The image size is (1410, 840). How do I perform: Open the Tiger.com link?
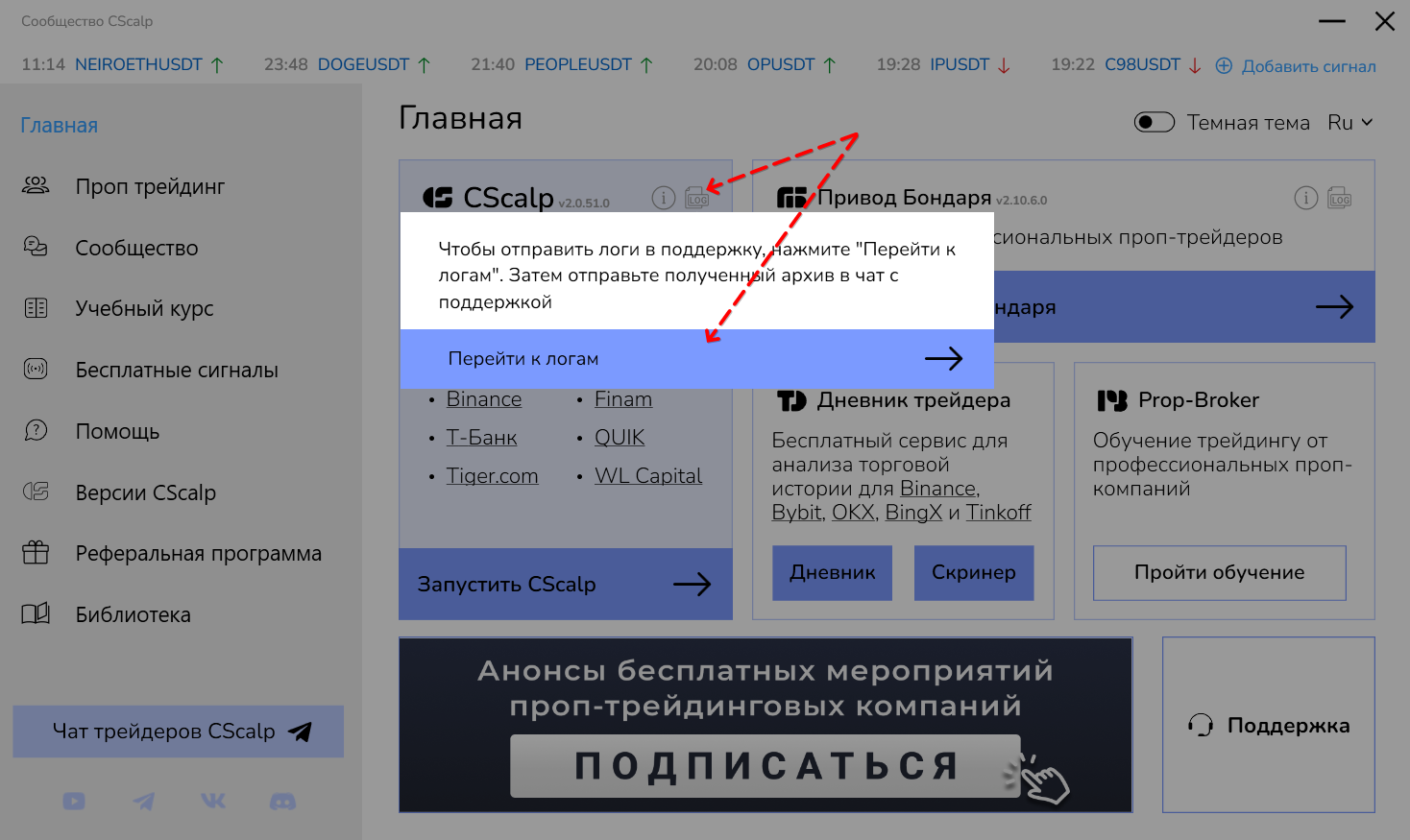coord(492,476)
